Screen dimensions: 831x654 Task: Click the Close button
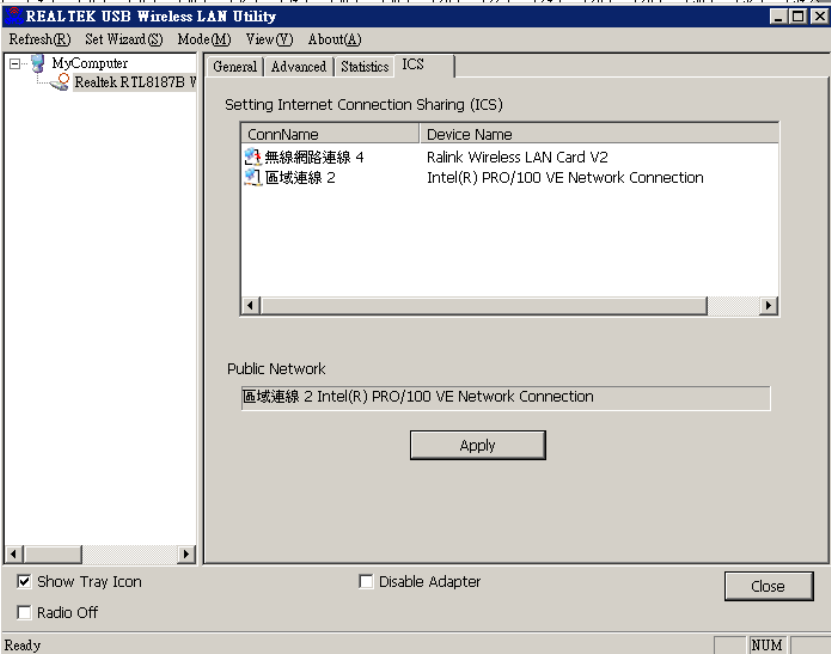tap(768, 586)
